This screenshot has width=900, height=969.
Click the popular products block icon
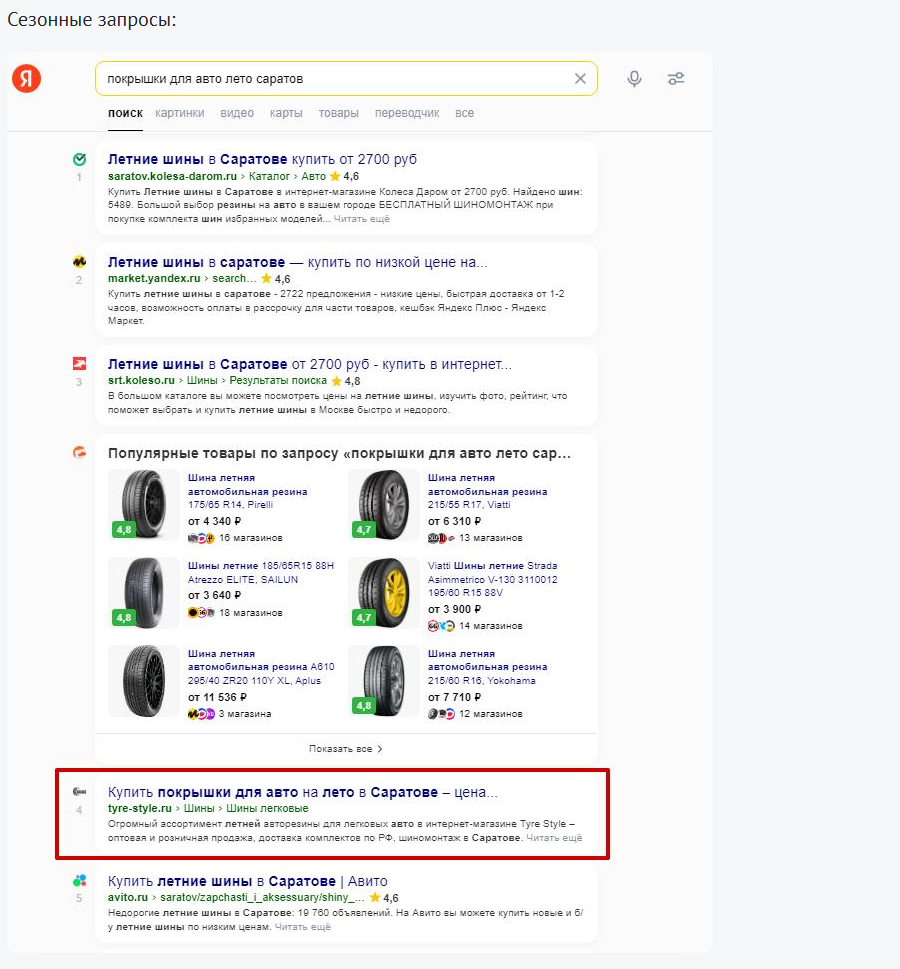(x=79, y=452)
